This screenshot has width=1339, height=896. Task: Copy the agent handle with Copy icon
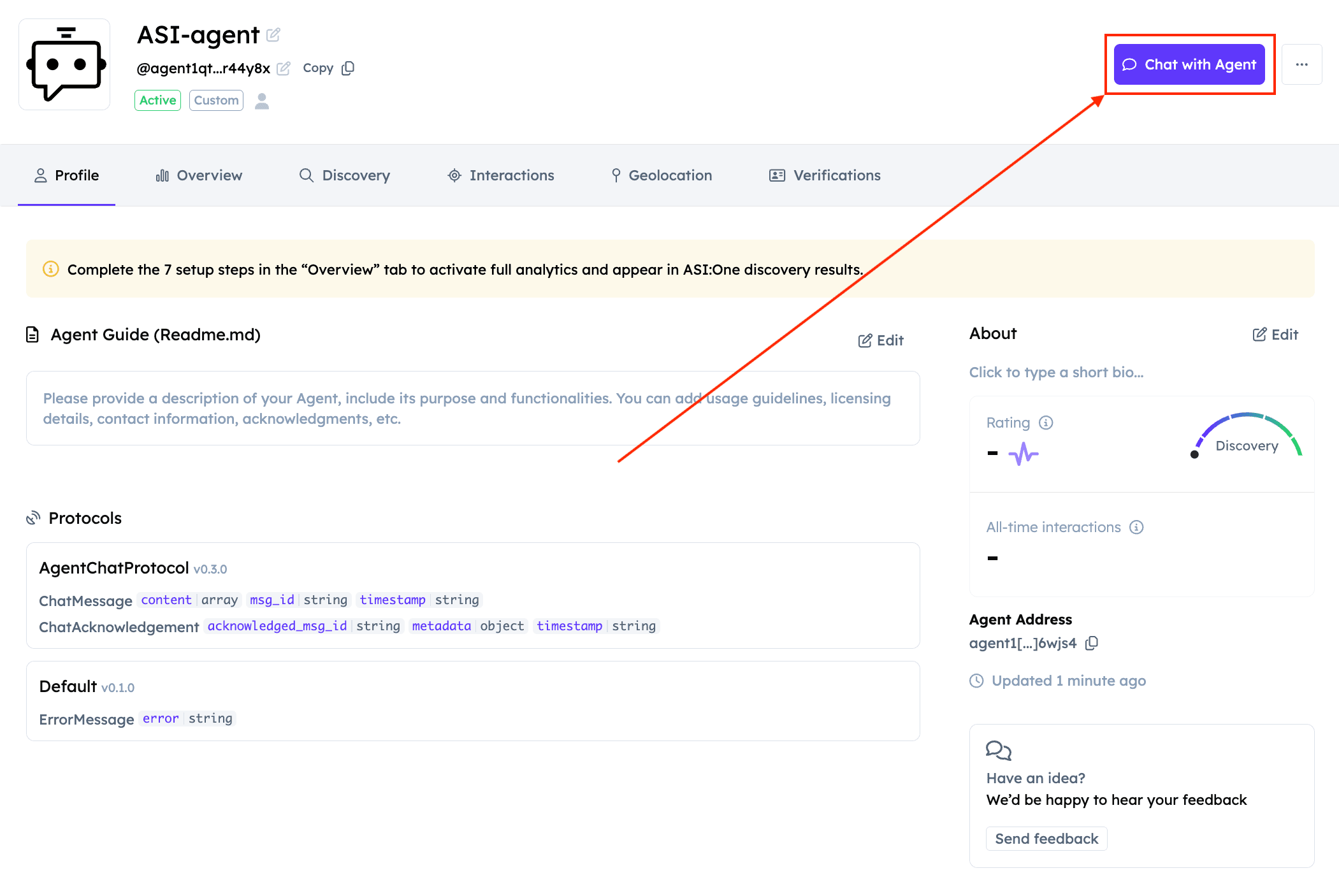tap(348, 68)
